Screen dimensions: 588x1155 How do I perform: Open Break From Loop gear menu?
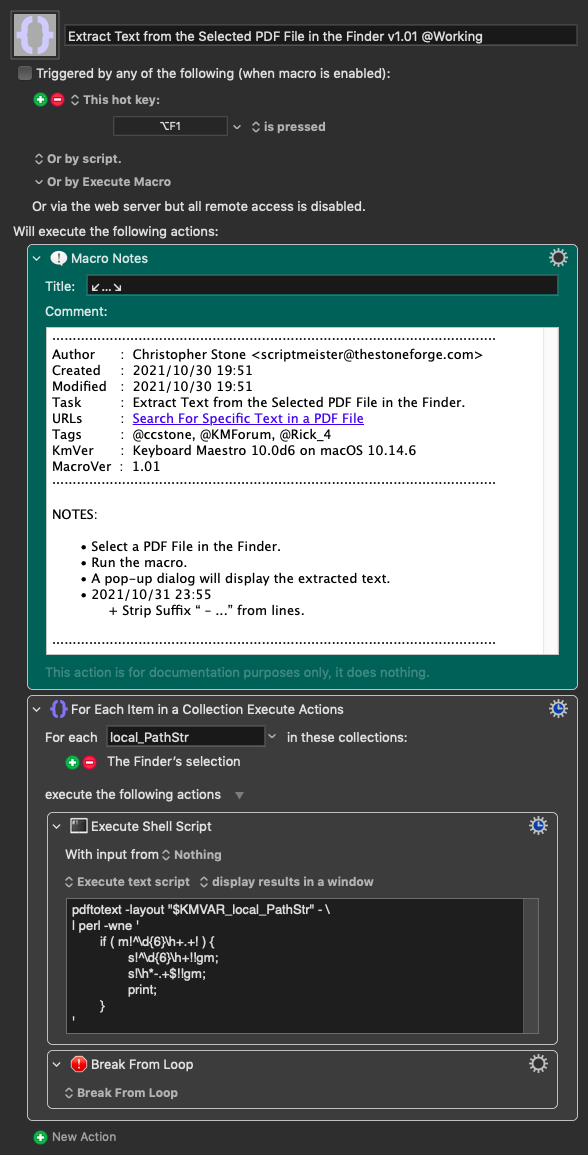pos(539,1064)
